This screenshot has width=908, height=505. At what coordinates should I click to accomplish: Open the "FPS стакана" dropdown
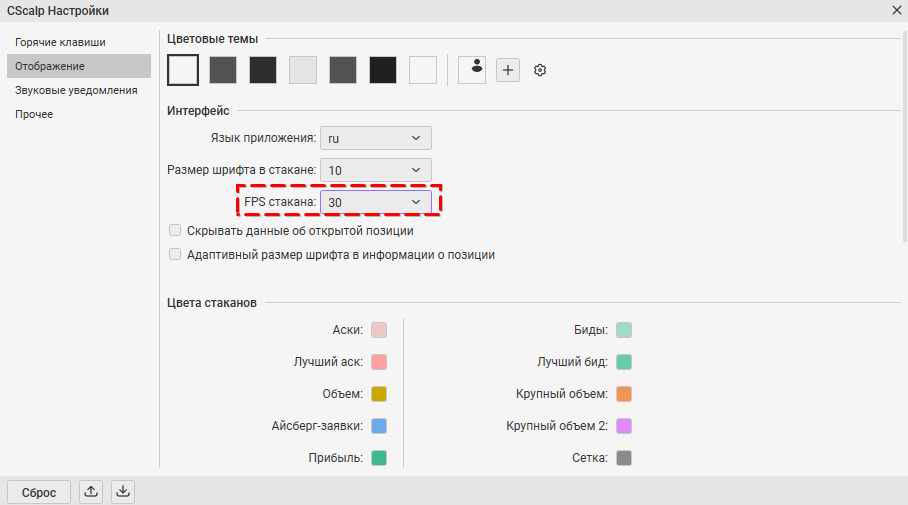click(375, 202)
